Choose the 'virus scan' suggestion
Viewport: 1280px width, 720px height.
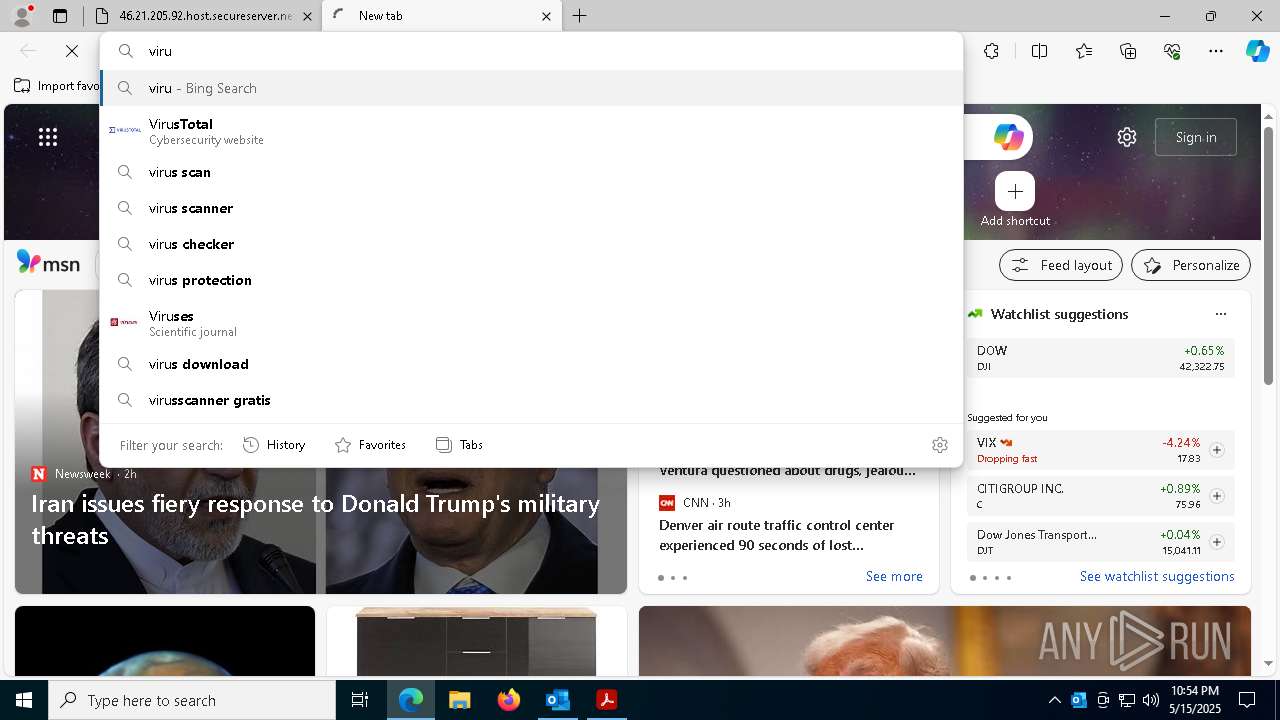531,172
